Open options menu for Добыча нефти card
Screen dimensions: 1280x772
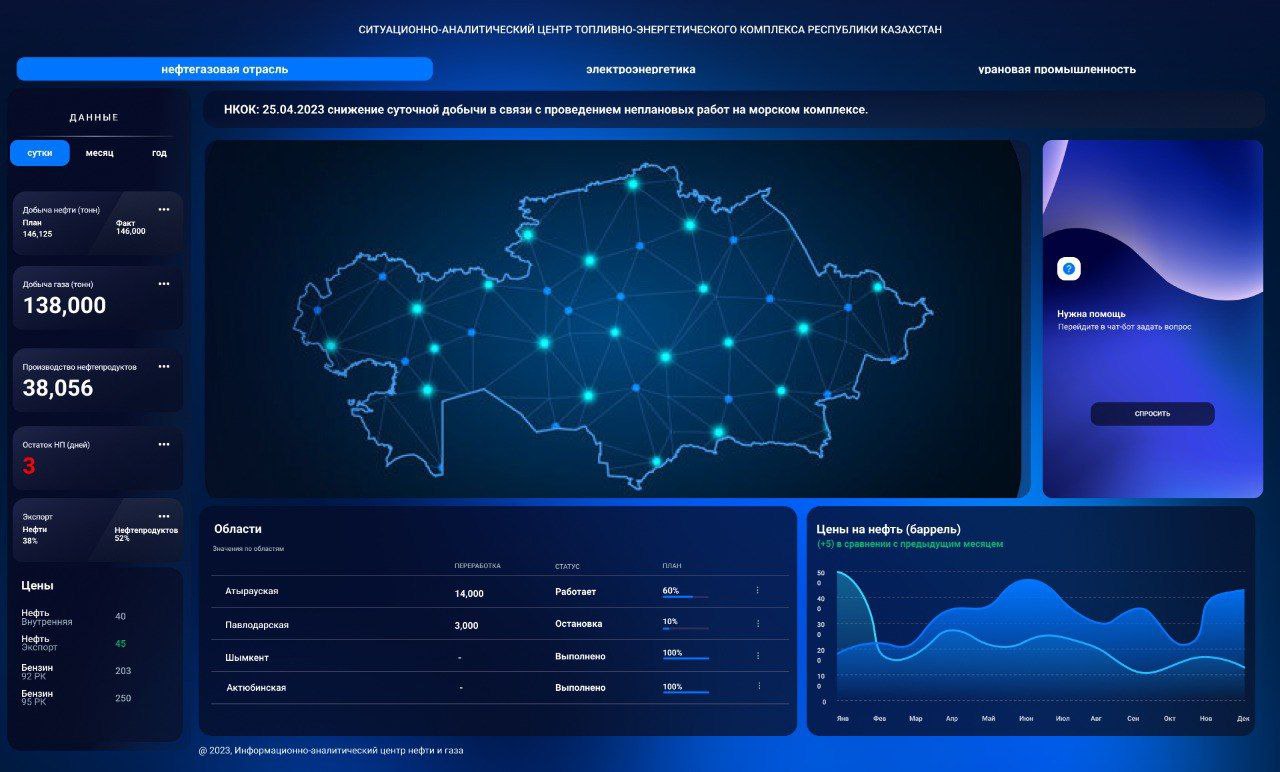point(164,209)
